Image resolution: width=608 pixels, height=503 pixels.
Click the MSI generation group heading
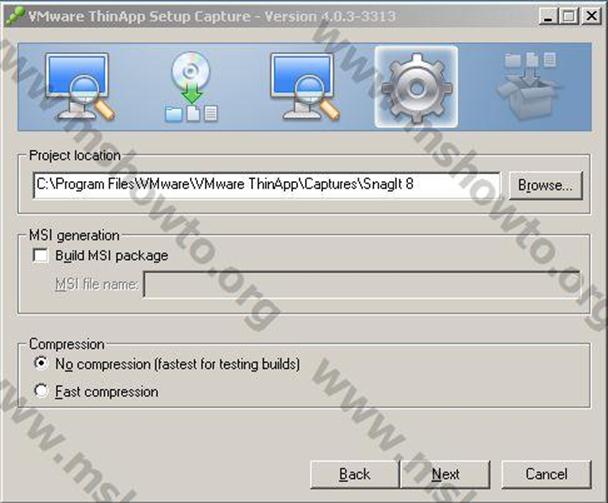[x=74, y=235]
